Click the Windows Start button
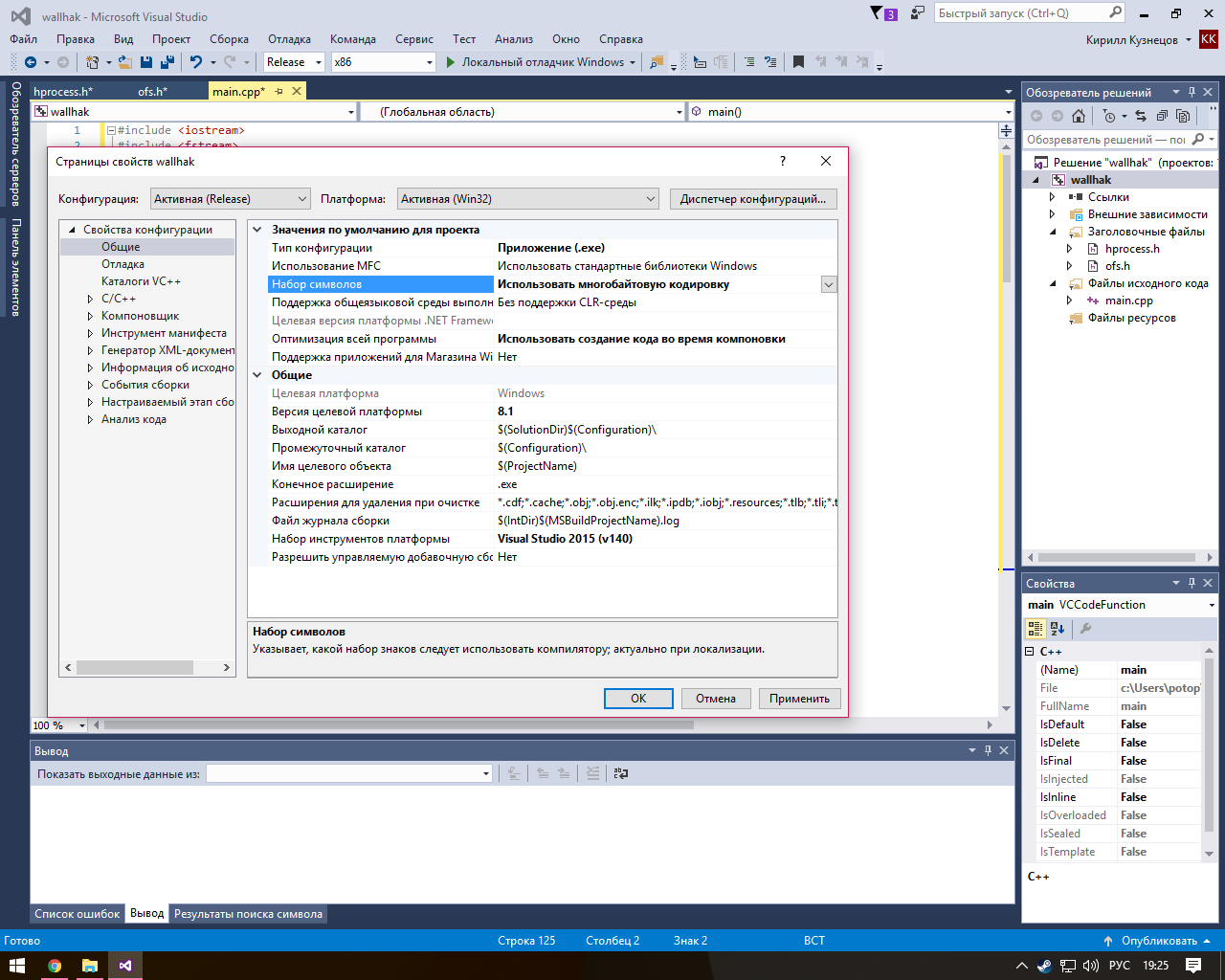Image resolution: width=1225 pixels, height=980 pixels. tap(17, 966)
